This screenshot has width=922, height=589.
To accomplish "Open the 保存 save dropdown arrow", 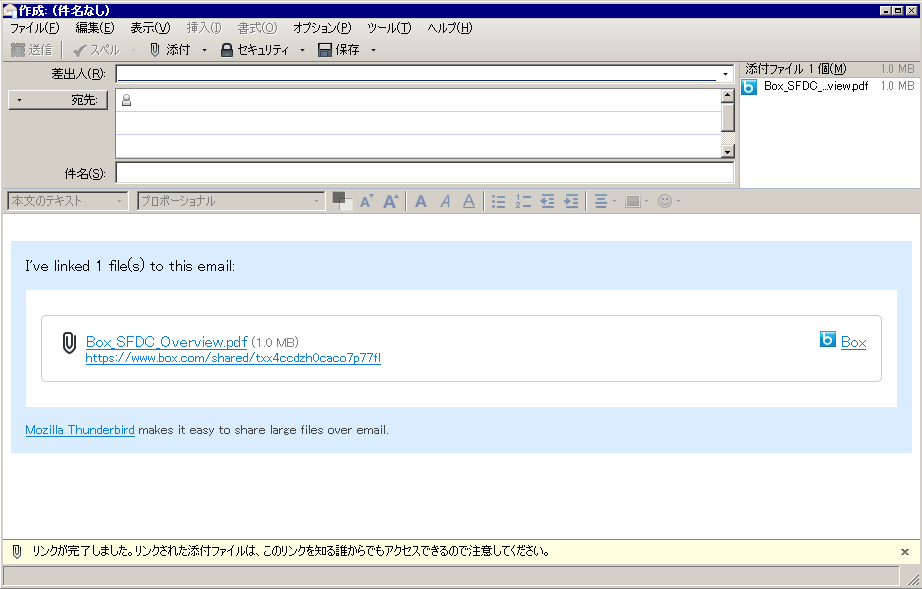I will tap(373, 50).
